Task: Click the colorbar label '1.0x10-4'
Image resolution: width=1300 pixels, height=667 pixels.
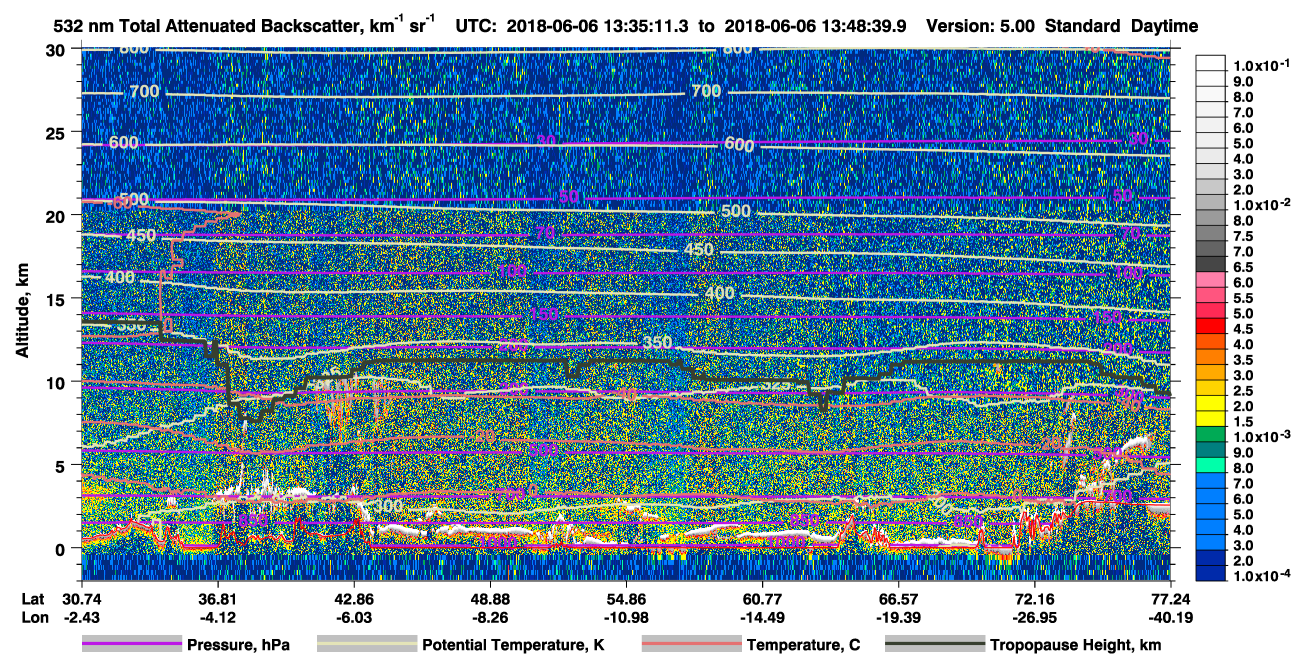Action: tap(1261, 573)
